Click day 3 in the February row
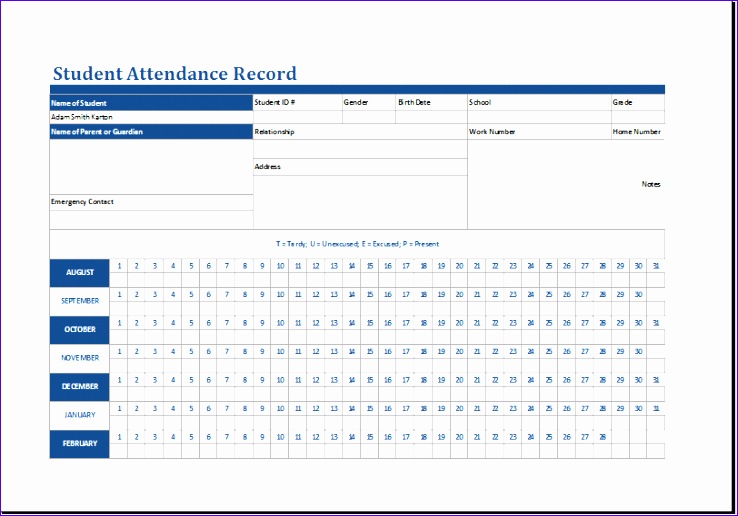Image resolution: width=738 pixels, height=516 pixels. point(155,437)
